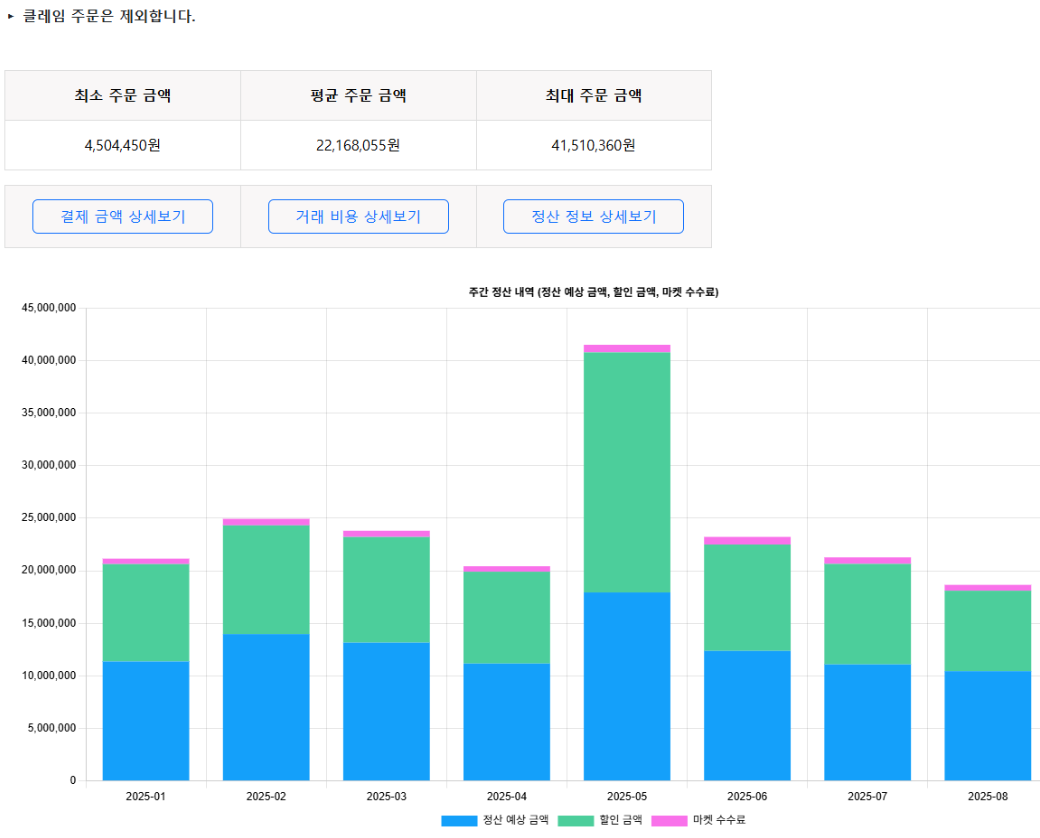Toggle 정산 예상 금액 legend swatch
This screenshot has height=838, width=1040.
(459, 821)
